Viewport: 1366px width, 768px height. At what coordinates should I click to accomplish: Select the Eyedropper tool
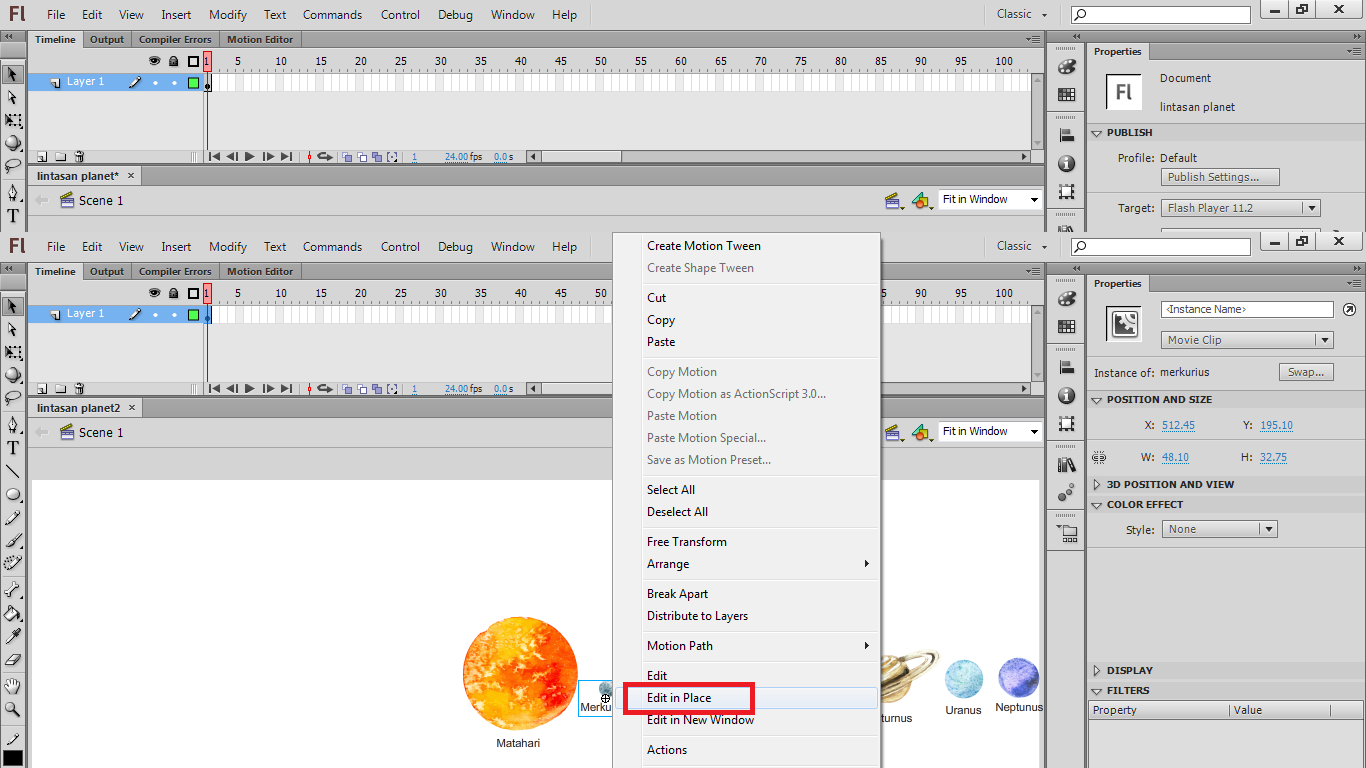click(13, 636)
